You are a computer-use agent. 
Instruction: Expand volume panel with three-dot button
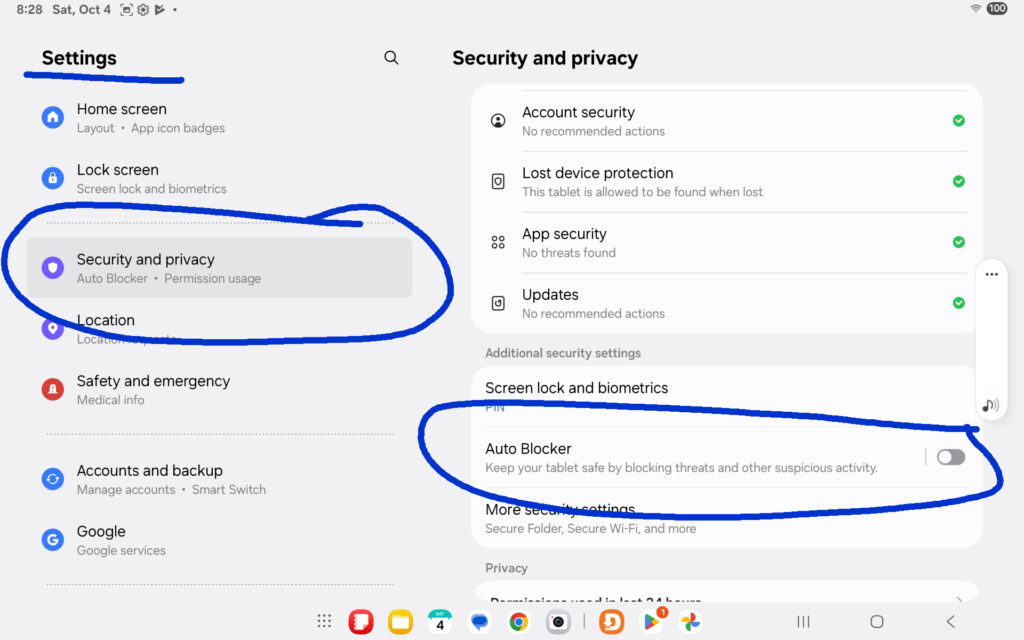(991, 274)
